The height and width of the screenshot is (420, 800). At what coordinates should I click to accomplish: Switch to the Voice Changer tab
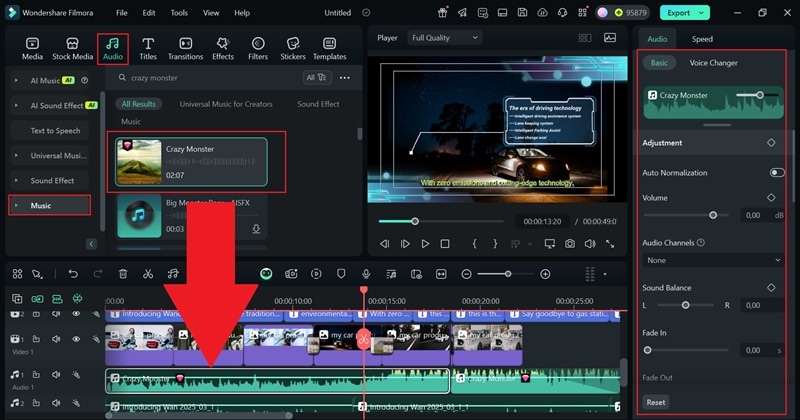(x=713, y=63)
